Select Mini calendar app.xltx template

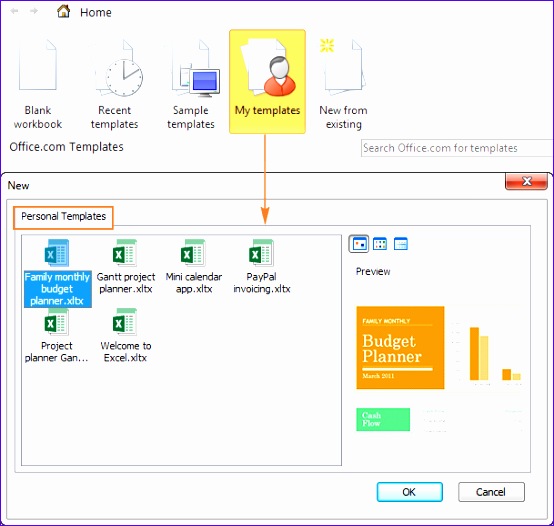pyautogui.click(x=194, y=267)
